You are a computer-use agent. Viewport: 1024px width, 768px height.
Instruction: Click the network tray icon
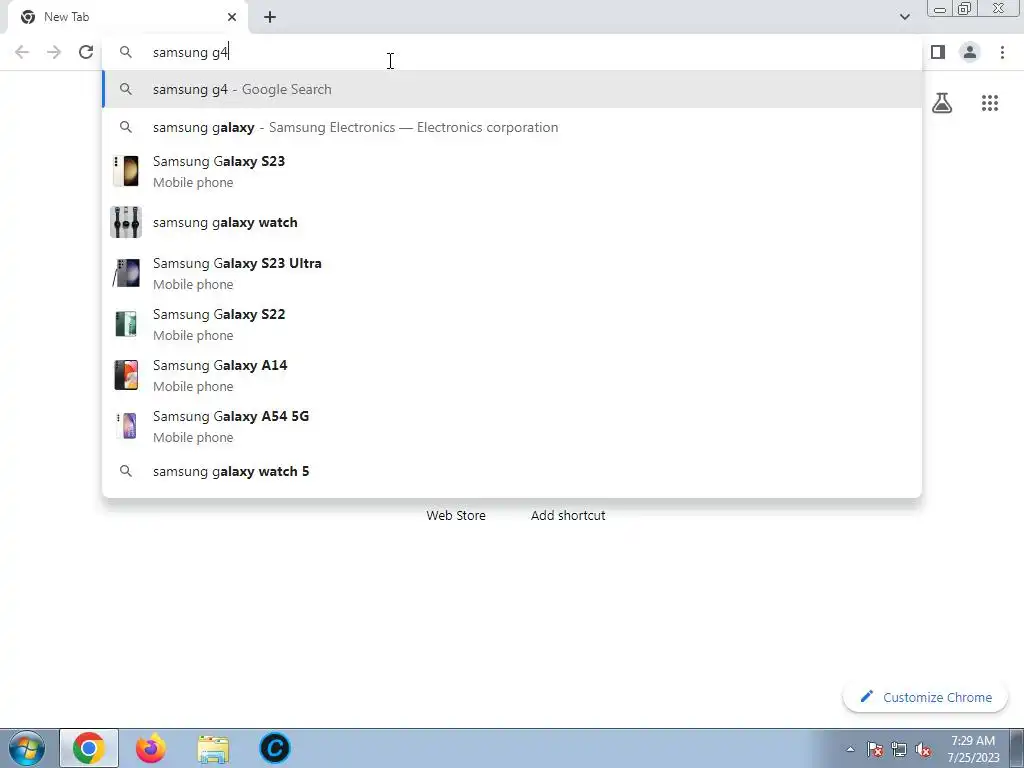click(x=899, y=749)
